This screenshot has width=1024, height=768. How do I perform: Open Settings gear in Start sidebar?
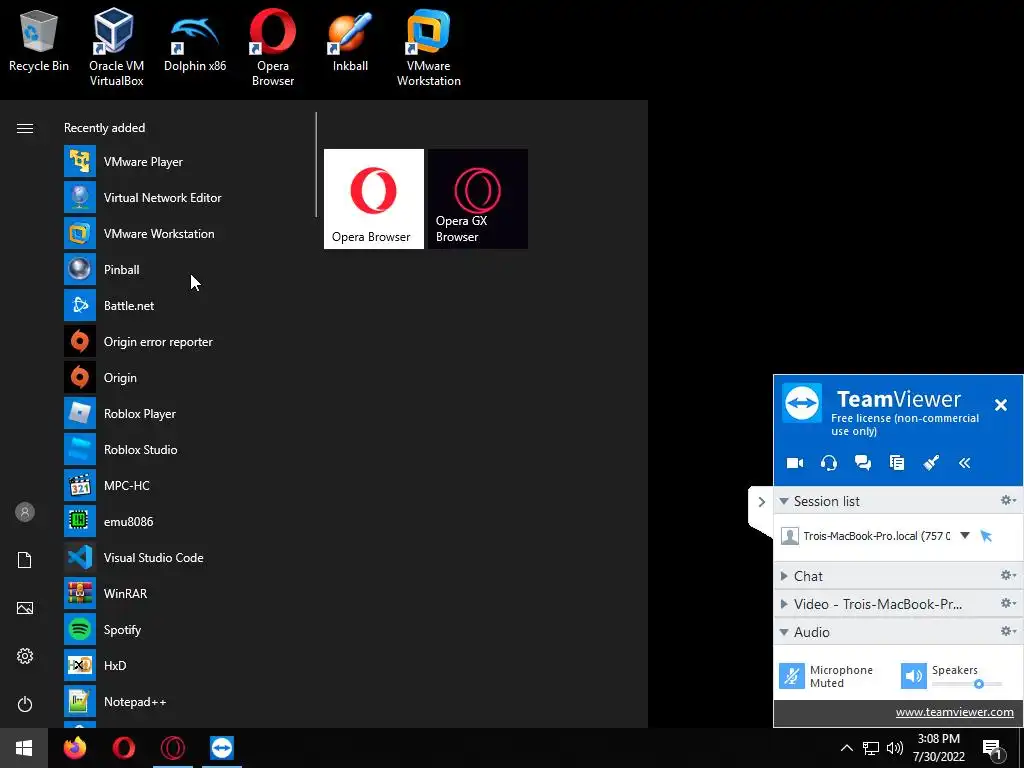pyautogui.click(x=25, y=656)
